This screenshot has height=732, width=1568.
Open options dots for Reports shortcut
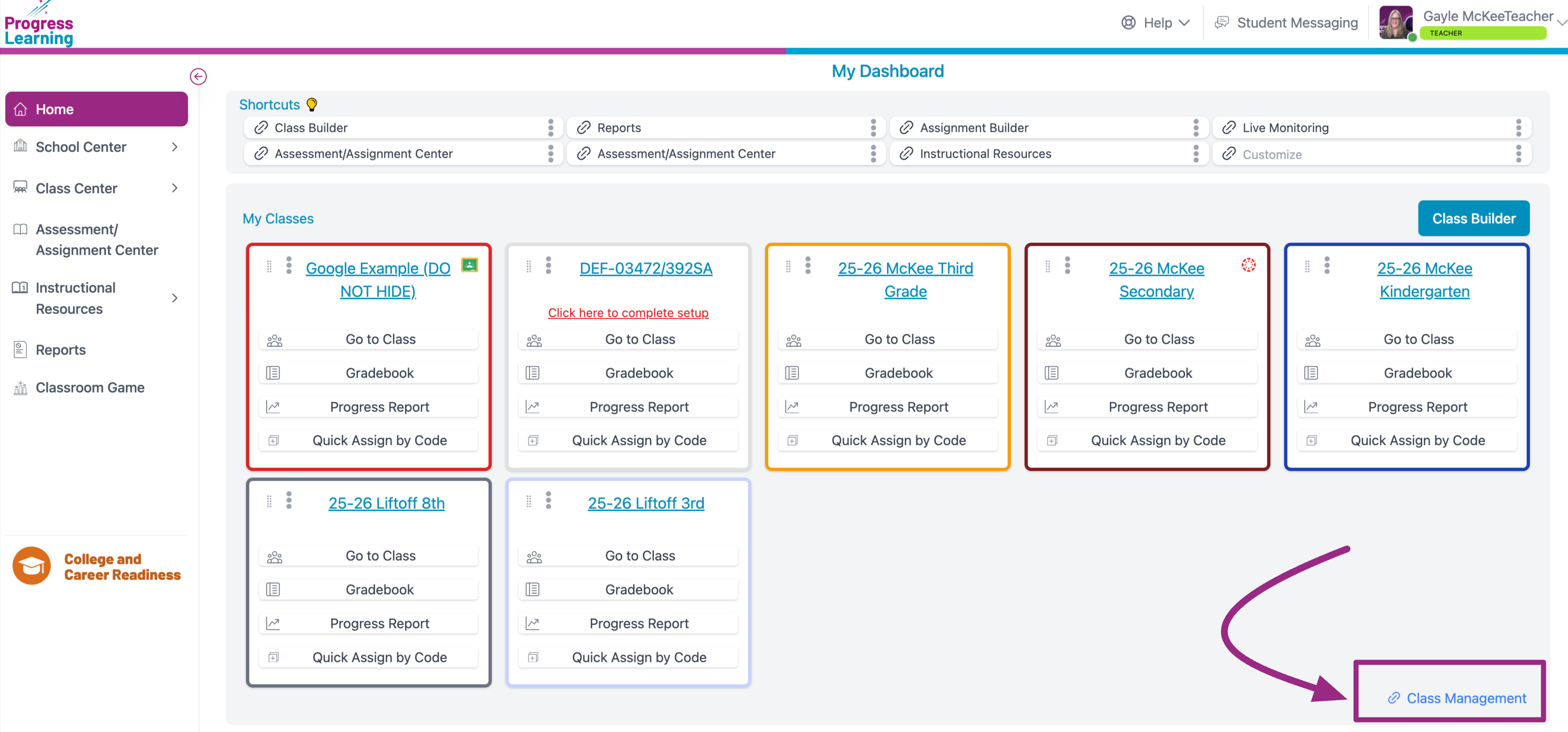[873, 128]
